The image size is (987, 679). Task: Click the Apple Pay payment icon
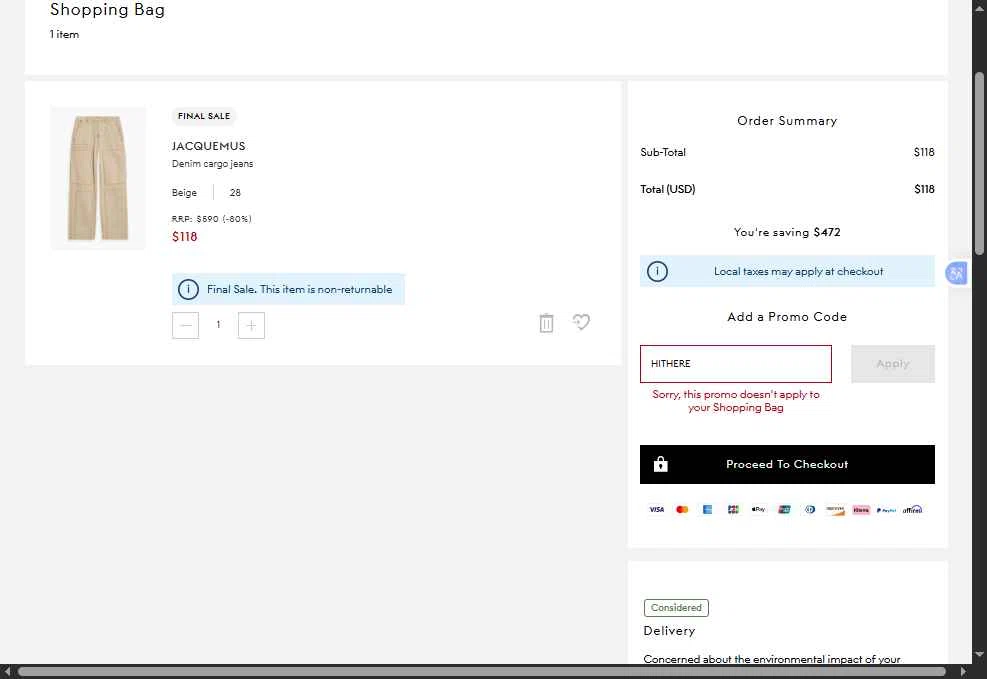(759, 510)
